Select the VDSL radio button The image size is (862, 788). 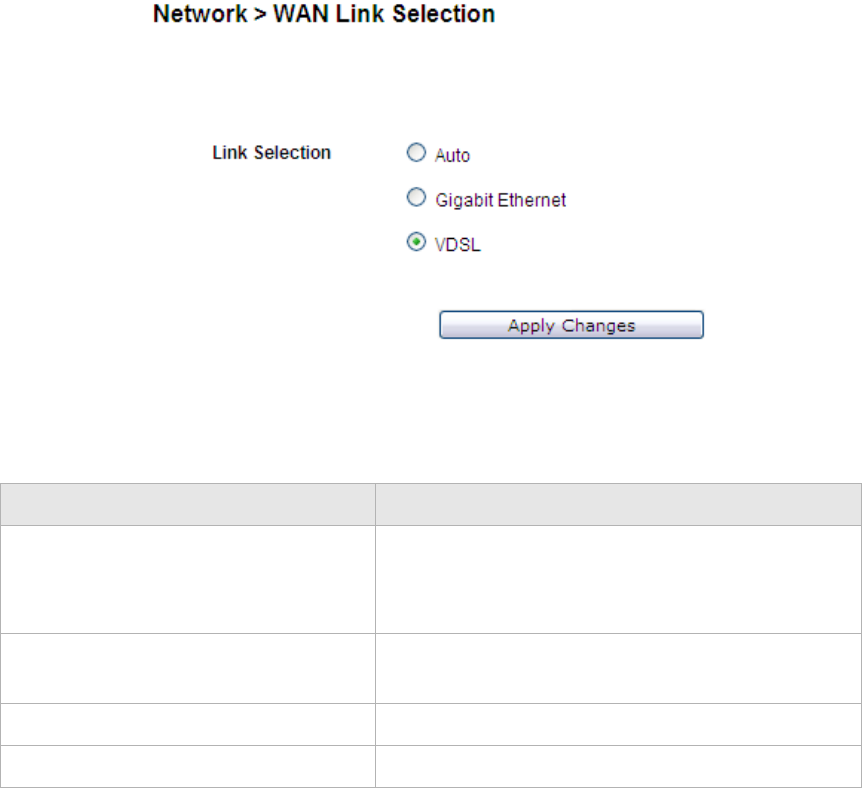point(416,241)
